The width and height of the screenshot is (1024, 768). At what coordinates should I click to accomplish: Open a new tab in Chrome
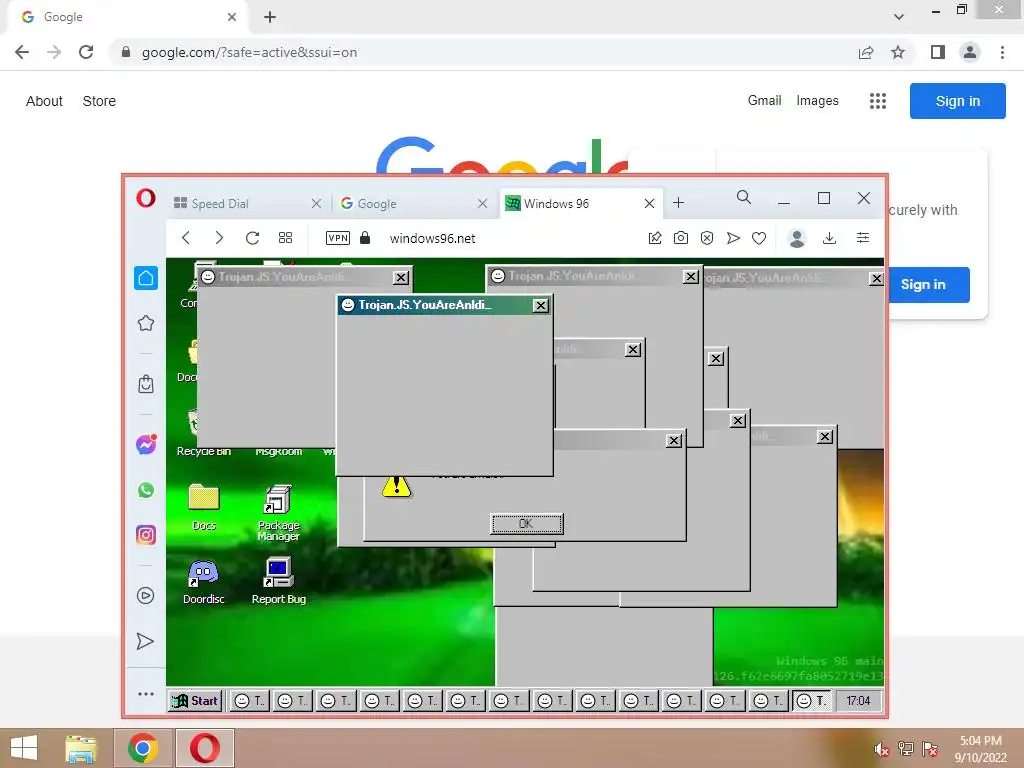(x=270, y=17)
